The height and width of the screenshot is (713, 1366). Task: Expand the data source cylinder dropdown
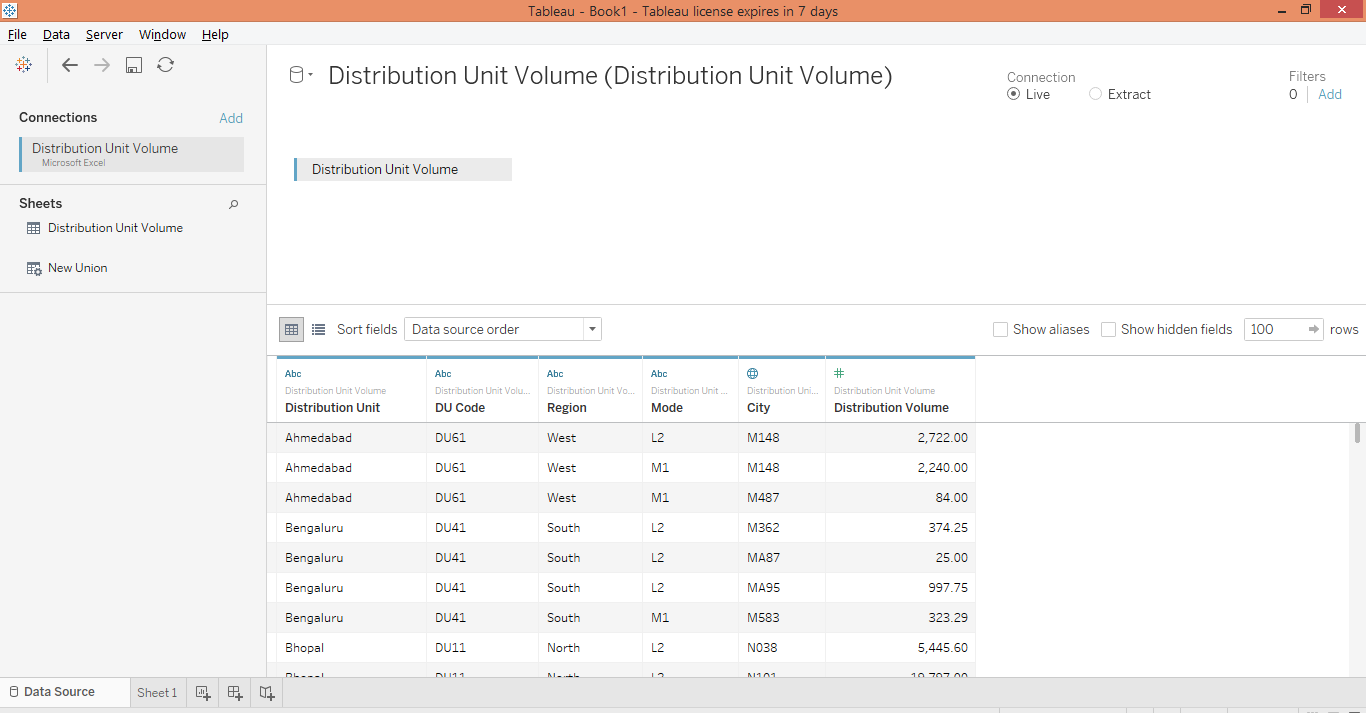tap(301, 75)
